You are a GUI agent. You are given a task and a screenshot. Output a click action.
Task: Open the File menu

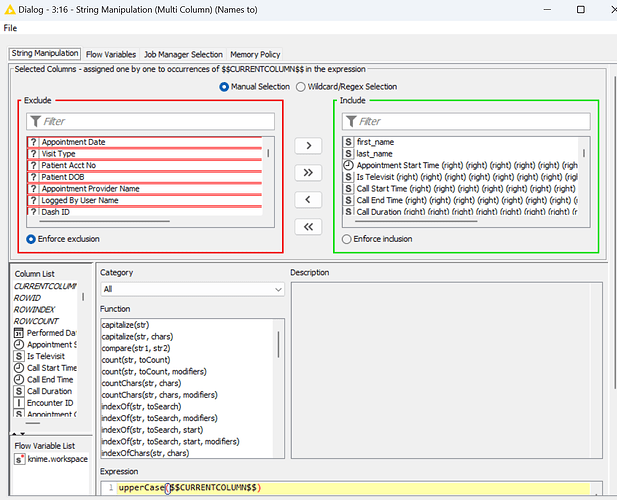10,28
